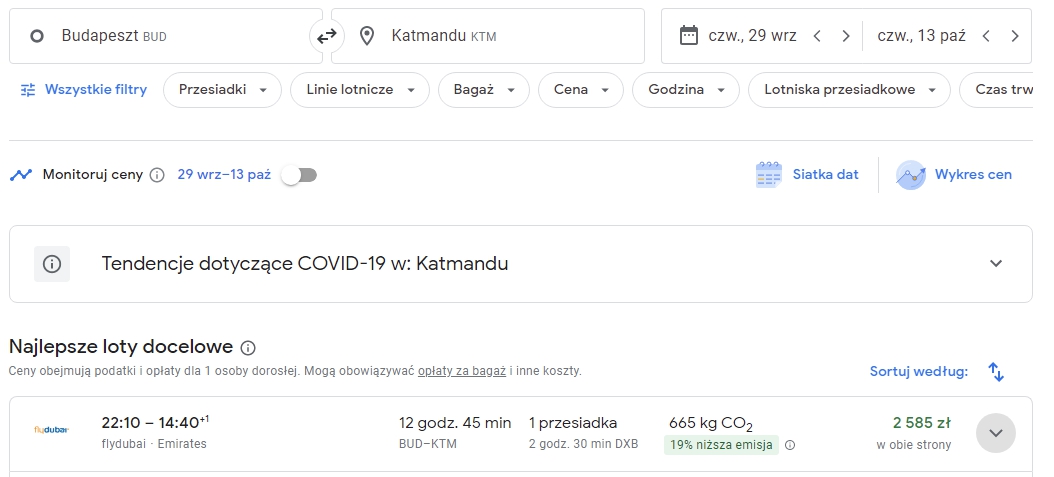Screen dimensions: 1054x477
Task: Click the flydubai airline logo
Action: [x=52, y=430]
